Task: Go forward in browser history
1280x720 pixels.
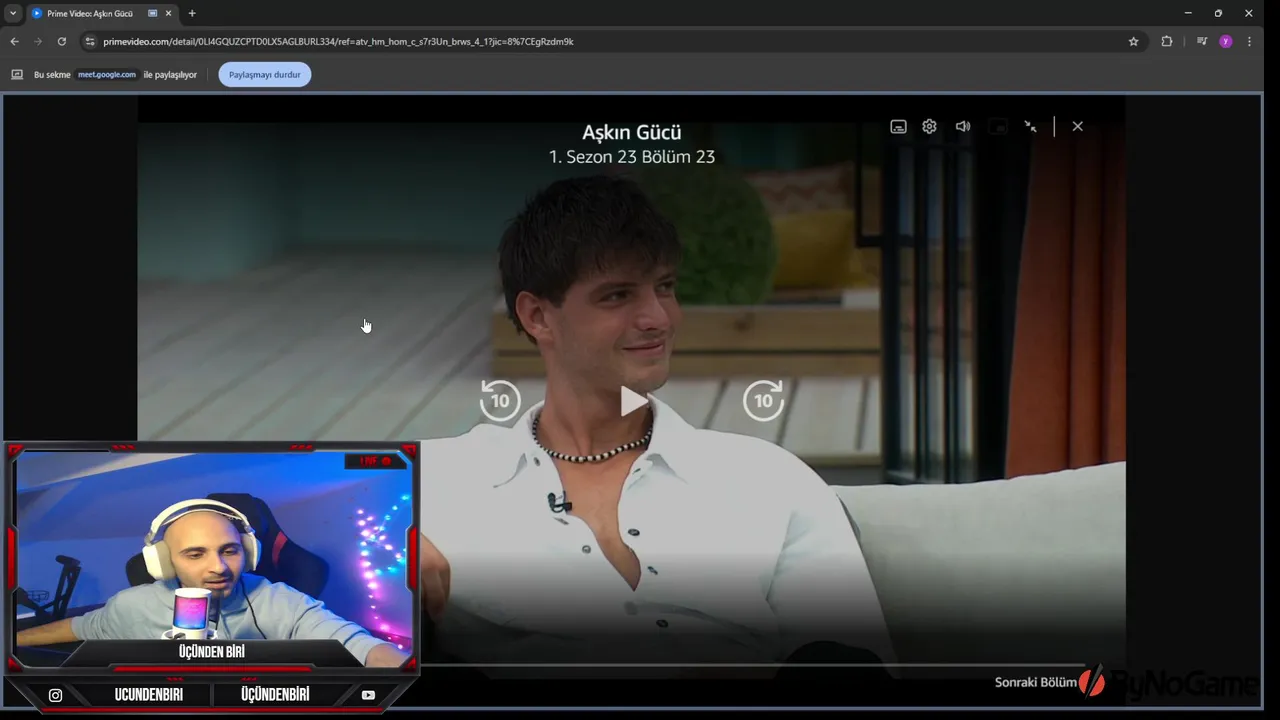Action: tap(38, 41)
